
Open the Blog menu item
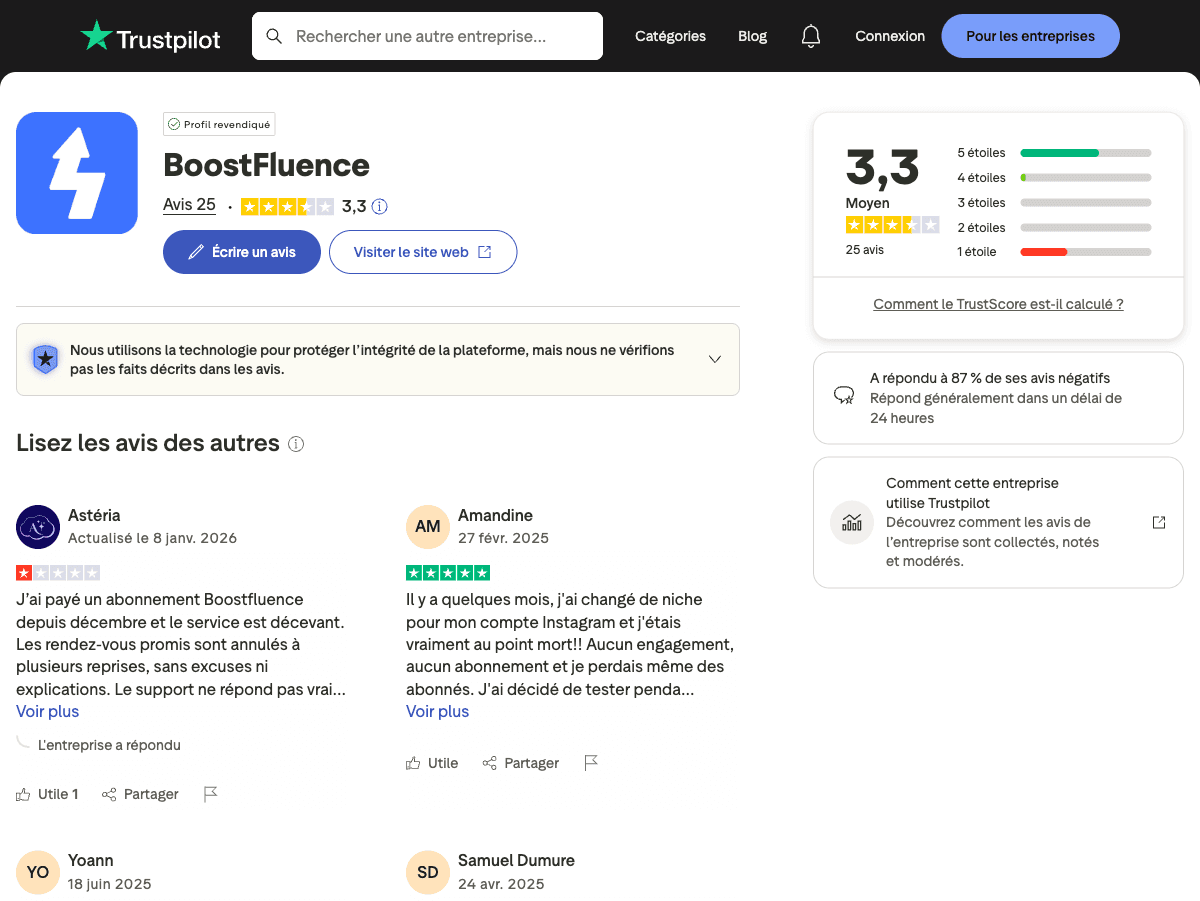point(752,36)
